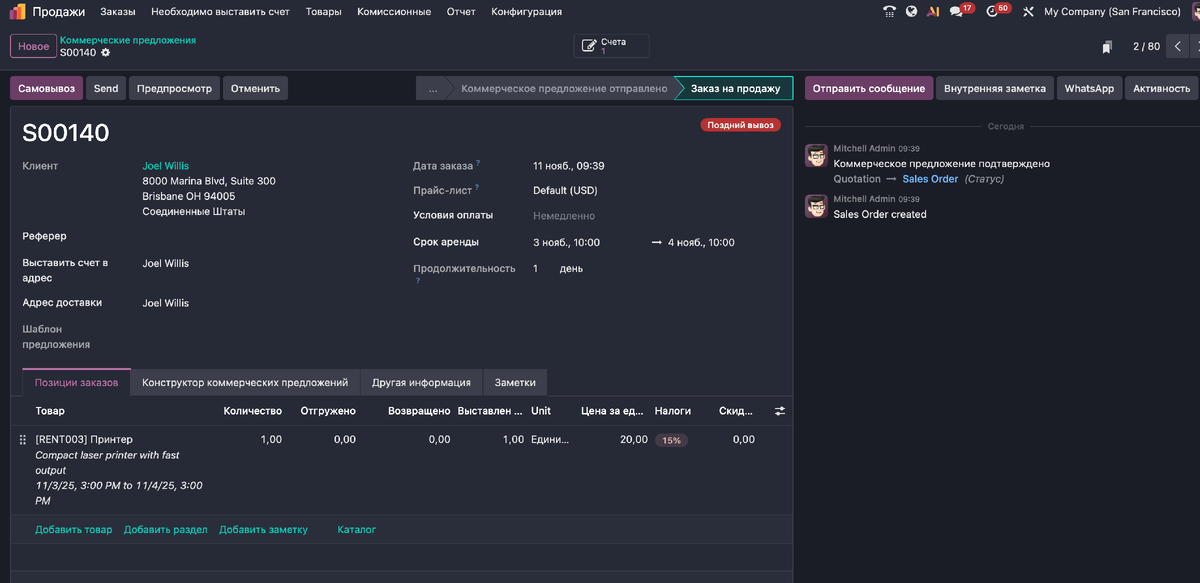Click help mark next to Дата заказа
This screenshot has width=1200, height=583.
click(478, 163)
